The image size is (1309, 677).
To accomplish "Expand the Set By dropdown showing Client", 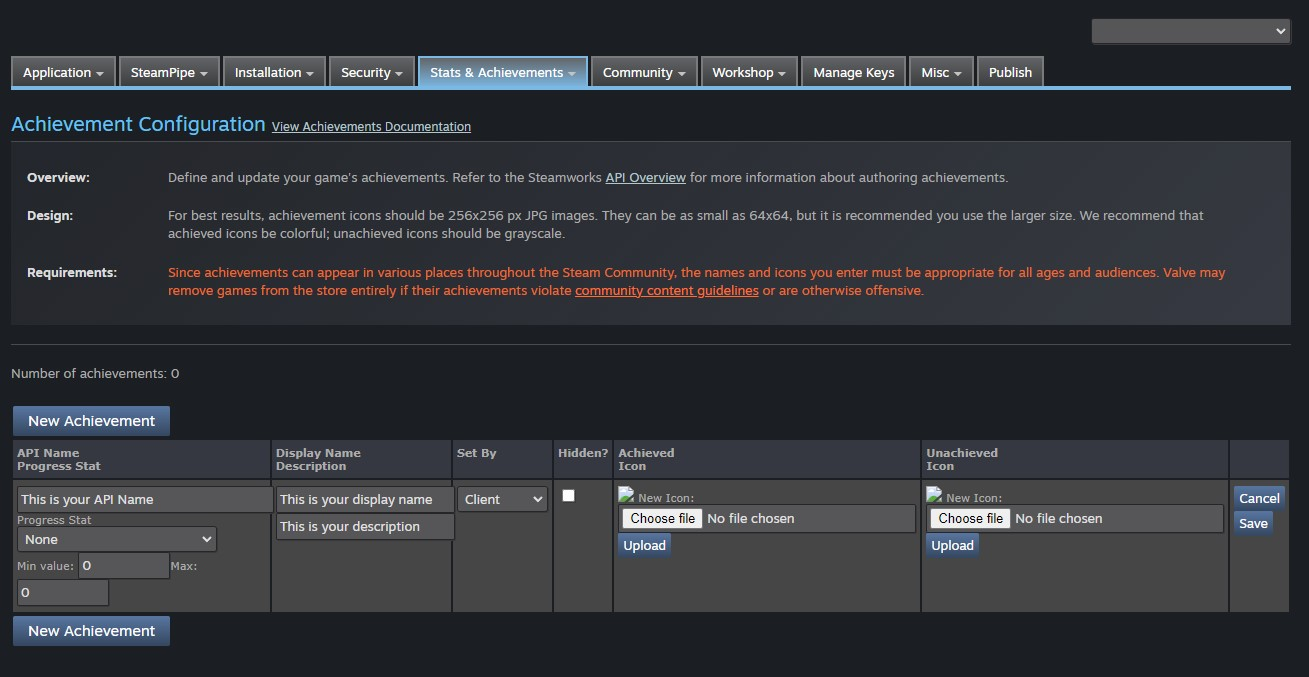I will [502, 499].
